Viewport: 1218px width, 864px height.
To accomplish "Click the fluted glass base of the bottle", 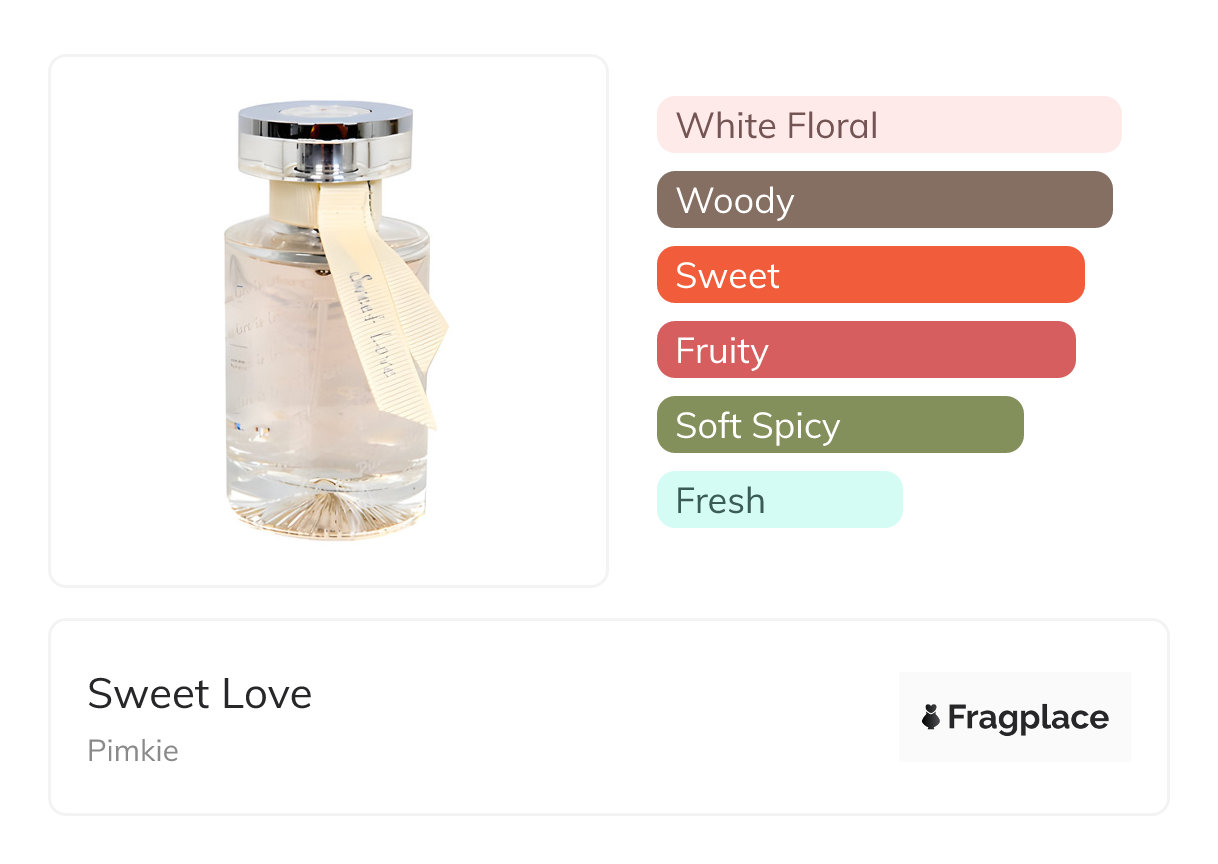I will click(x=326, y=512).
